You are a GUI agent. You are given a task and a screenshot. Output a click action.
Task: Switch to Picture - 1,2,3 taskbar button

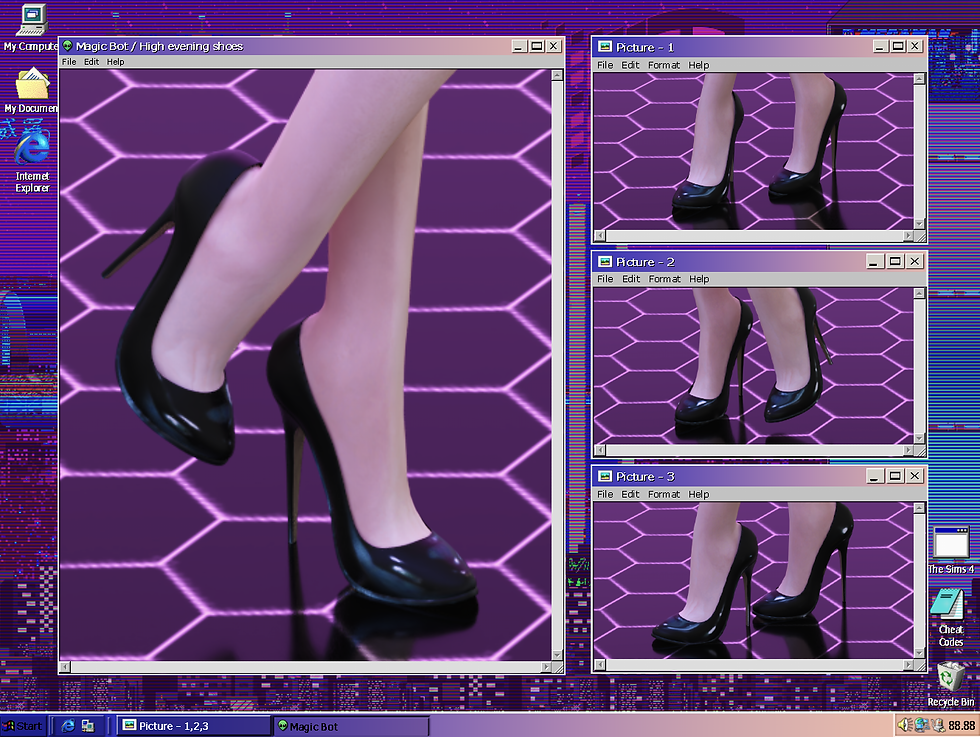coord(194,726)
